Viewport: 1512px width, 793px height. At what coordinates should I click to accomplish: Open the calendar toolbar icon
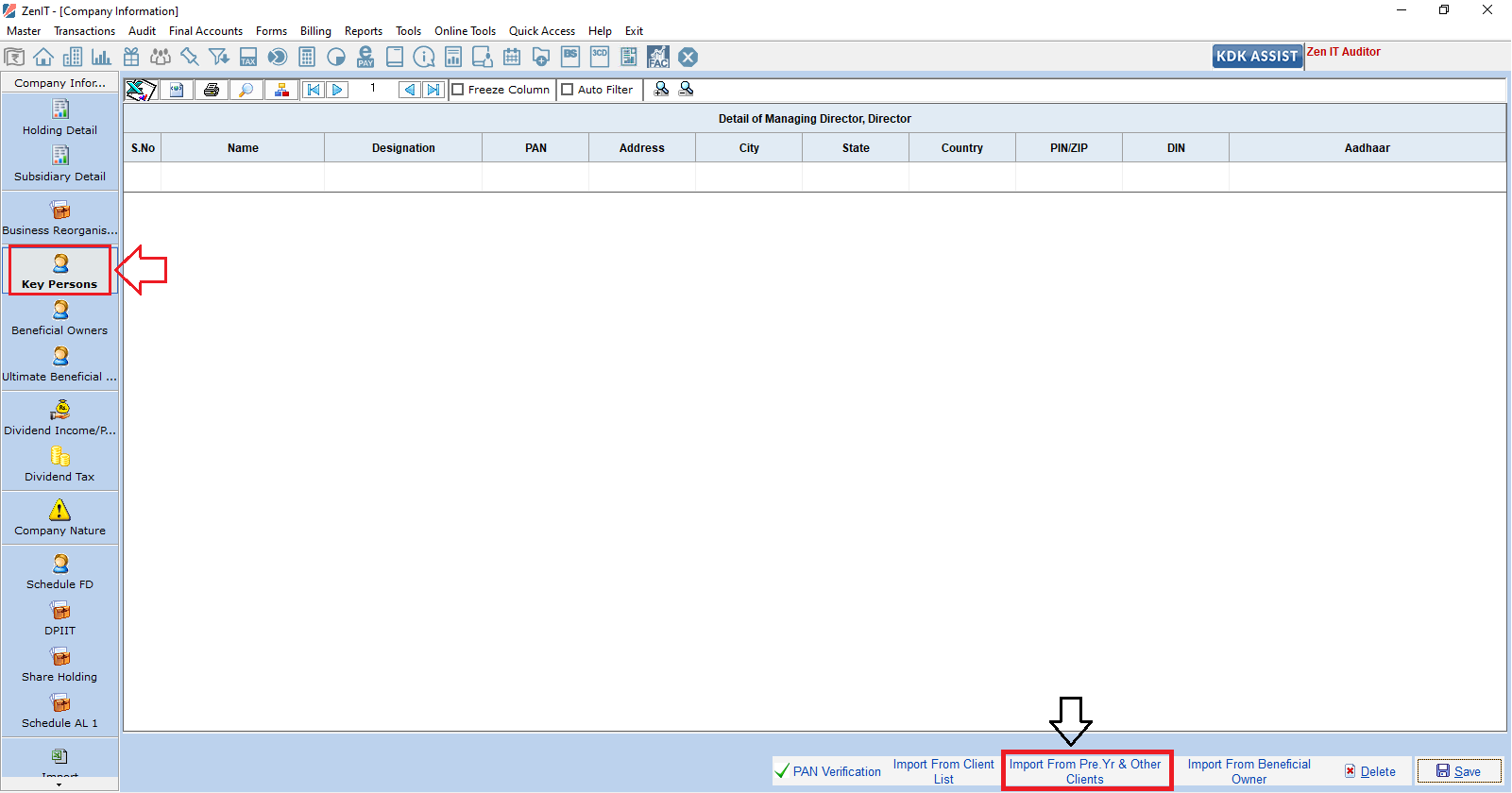[x=512, y=57]
